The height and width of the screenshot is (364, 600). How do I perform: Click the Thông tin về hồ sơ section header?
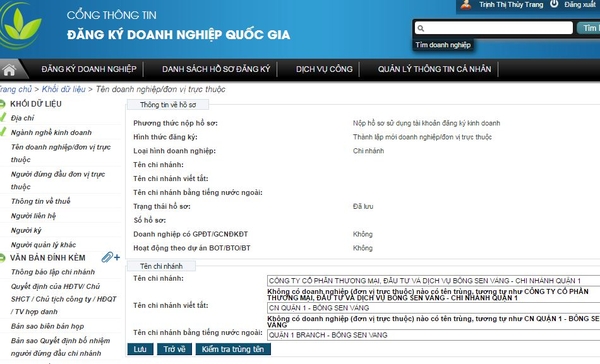pyautogui.click(x=168, y=104)
